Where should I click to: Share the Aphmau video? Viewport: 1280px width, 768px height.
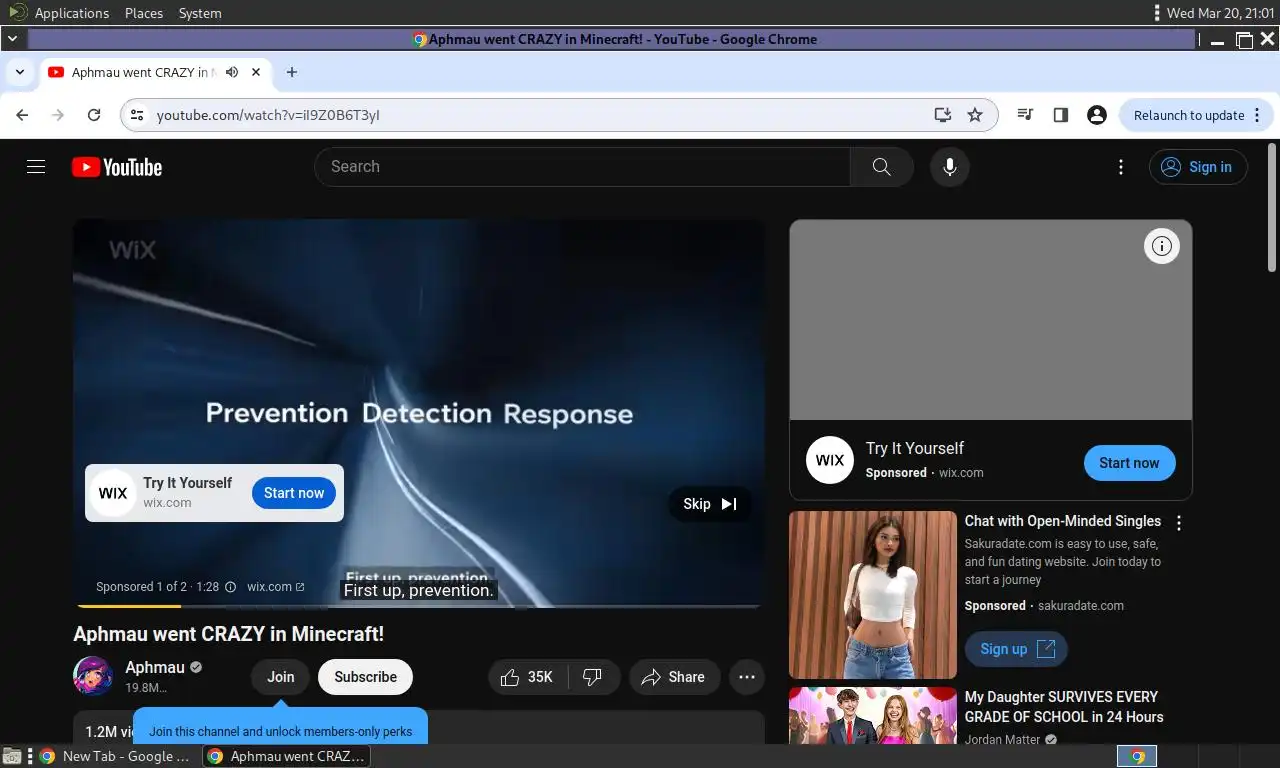click(674, 677)
